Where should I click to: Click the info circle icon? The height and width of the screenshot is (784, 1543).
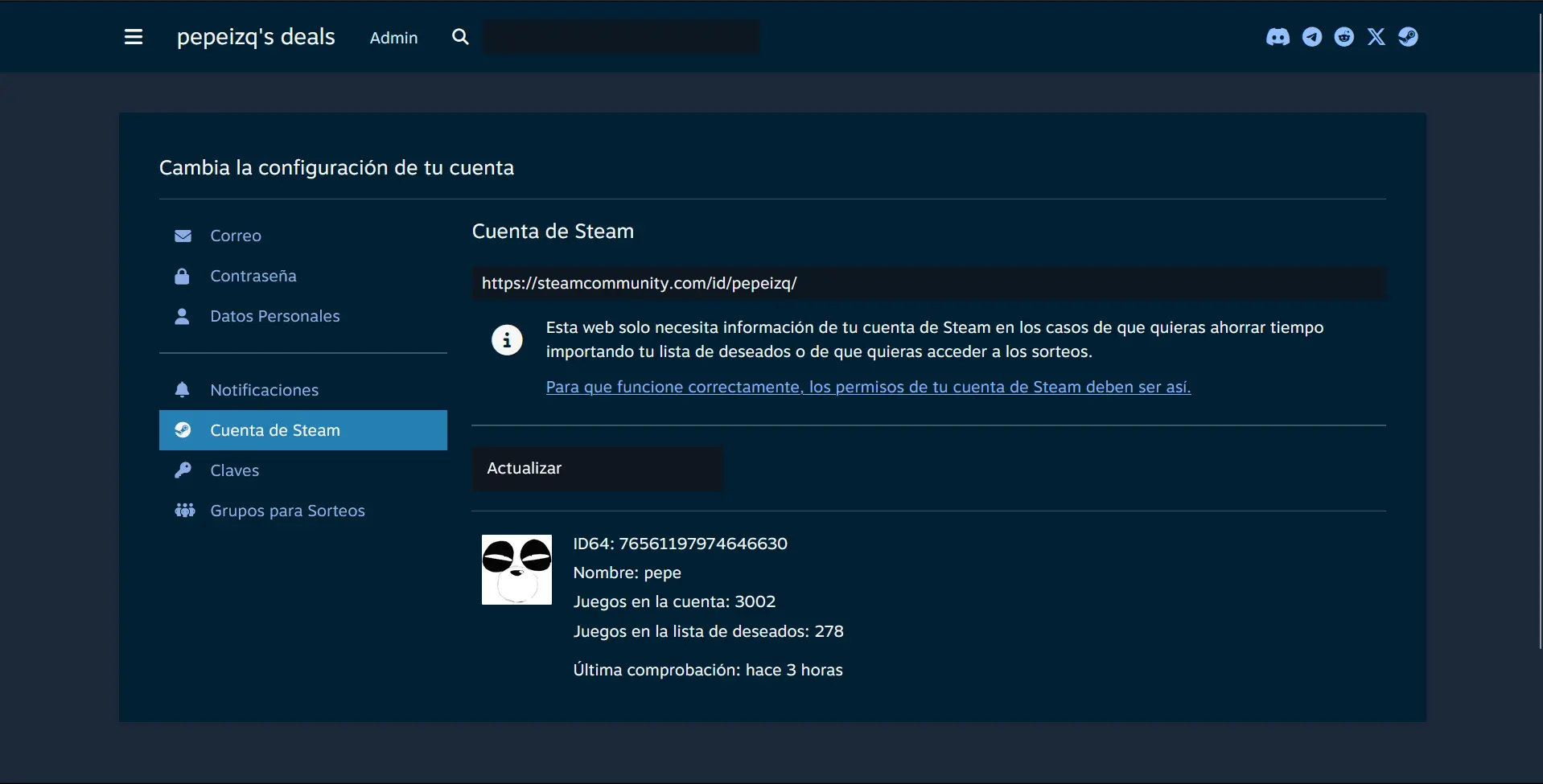point(507,340)
